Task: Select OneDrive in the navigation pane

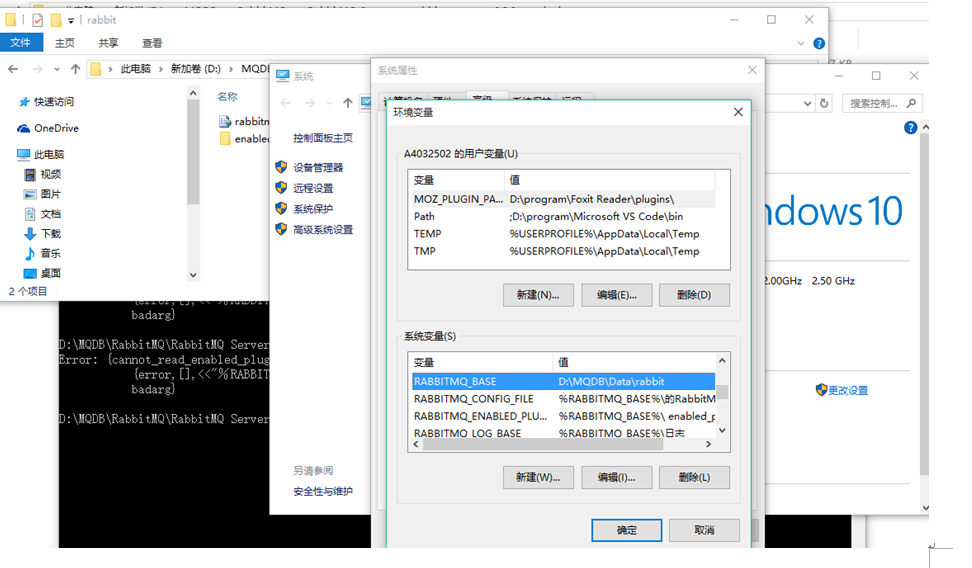Action: (x=48, y=128)
